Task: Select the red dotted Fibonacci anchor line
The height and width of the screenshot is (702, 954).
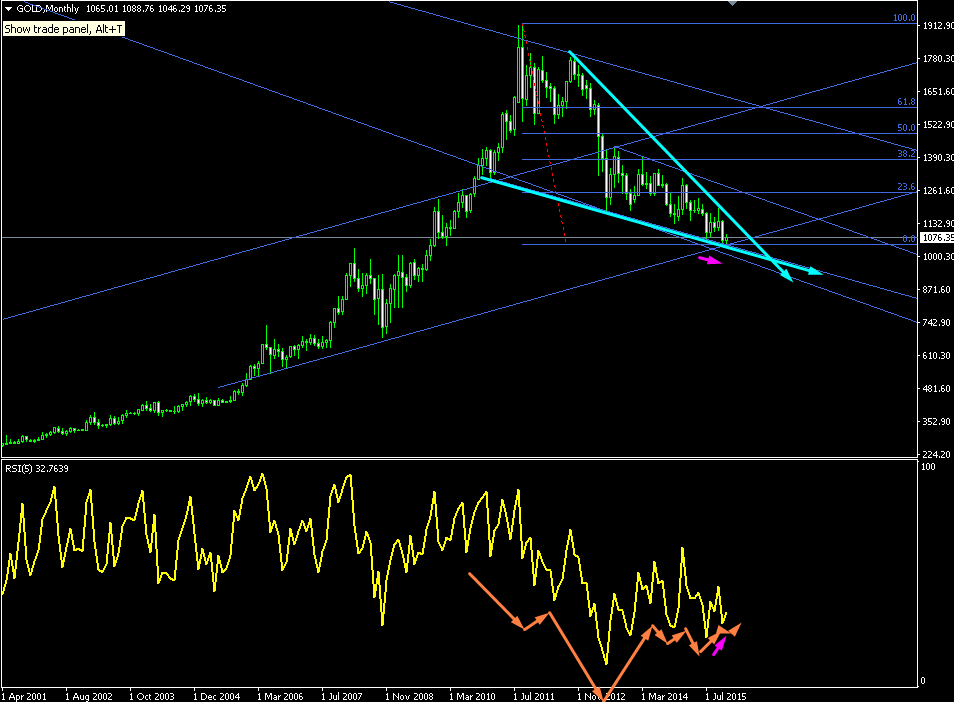Action: pyautogui.click(x=546, y=137)
